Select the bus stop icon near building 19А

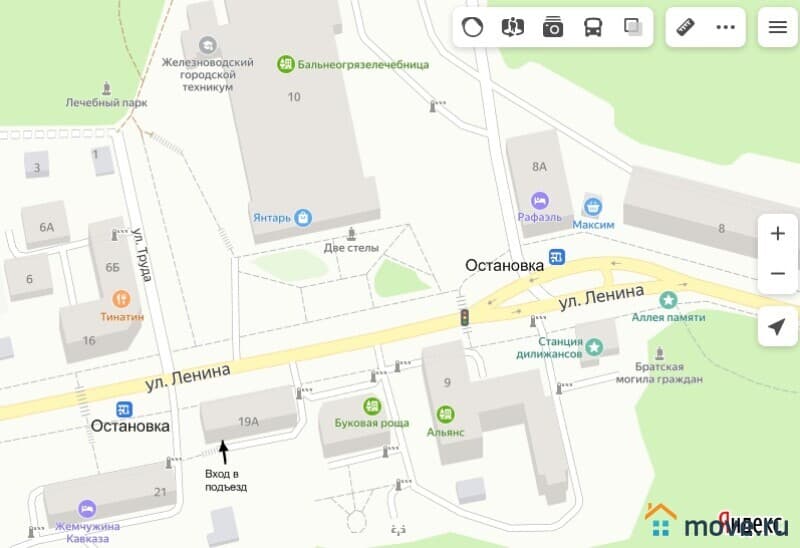coord(124,409)
